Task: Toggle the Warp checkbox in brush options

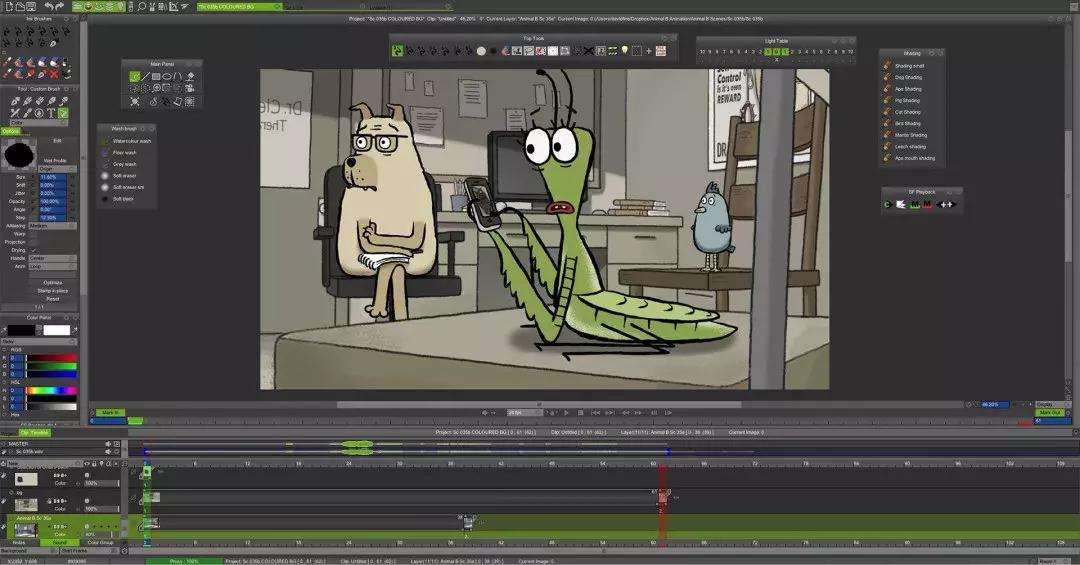Action: (32, 234)
